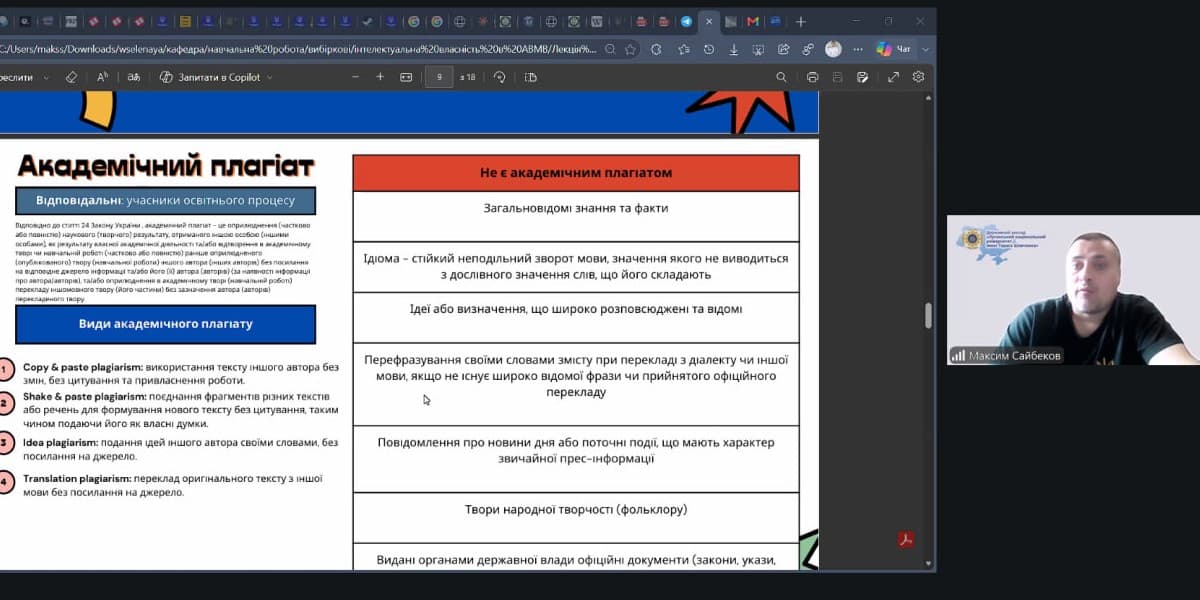Image resolution: width=1200 pixels, height=600 pixels.
Task: Open the linked-profiles icon beside avatar
Action: tap(808, 48)
